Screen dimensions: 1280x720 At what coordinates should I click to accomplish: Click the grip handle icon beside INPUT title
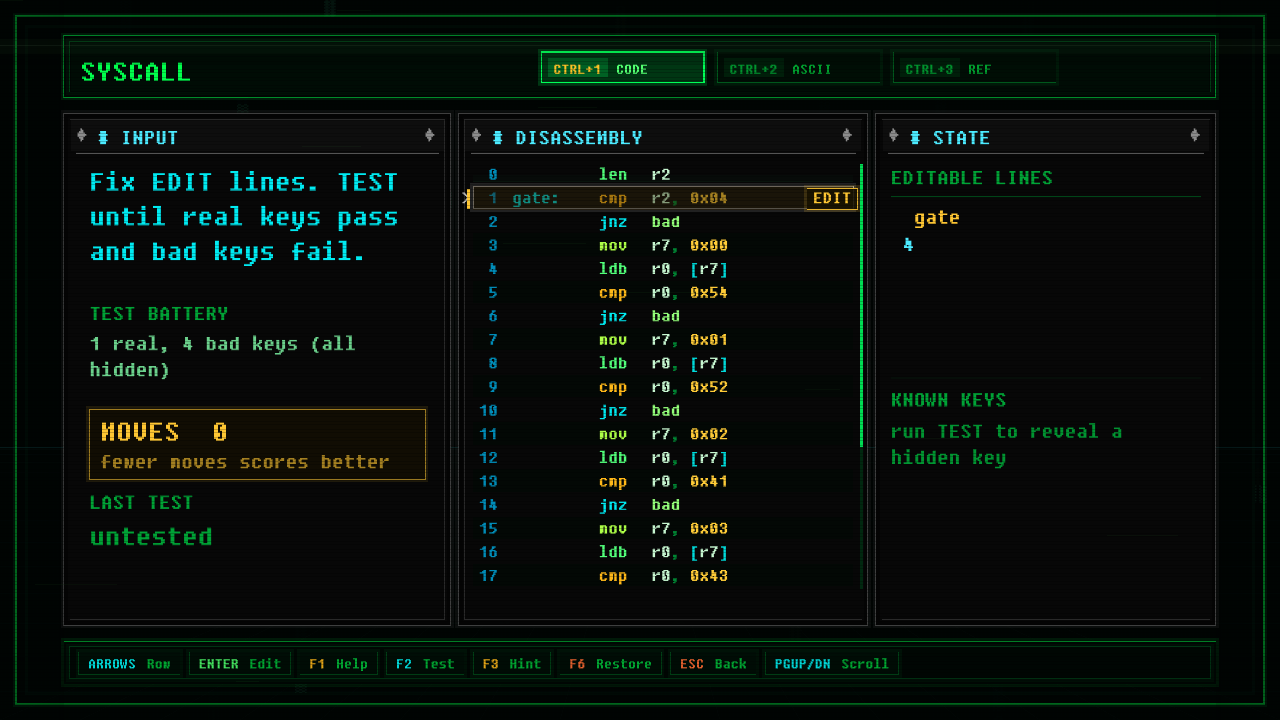pos(103,137)
